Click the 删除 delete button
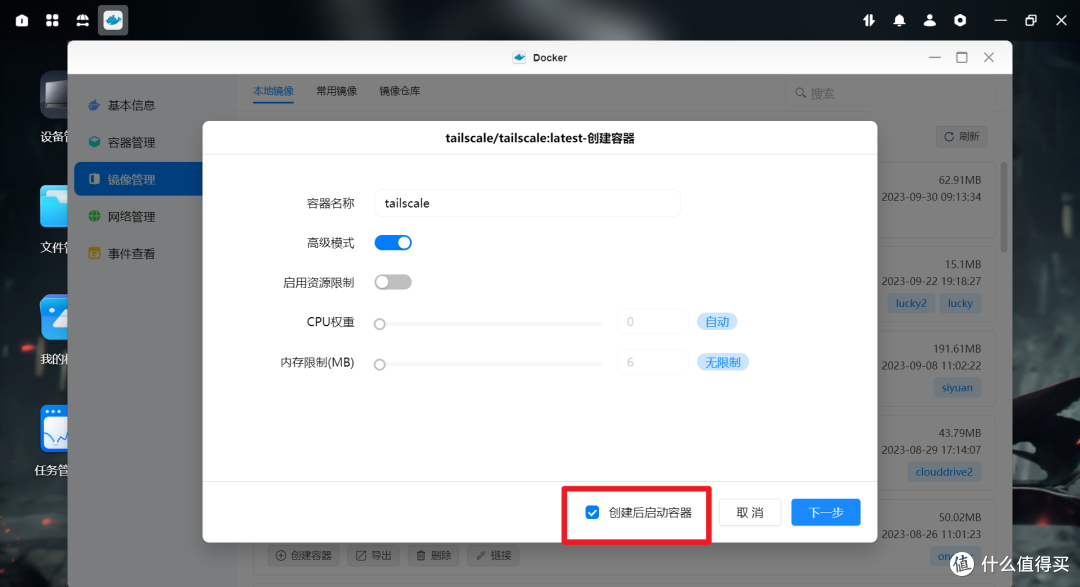This screenshot has height=587, width=1080. pyautogui.click(x=434, y=555)
